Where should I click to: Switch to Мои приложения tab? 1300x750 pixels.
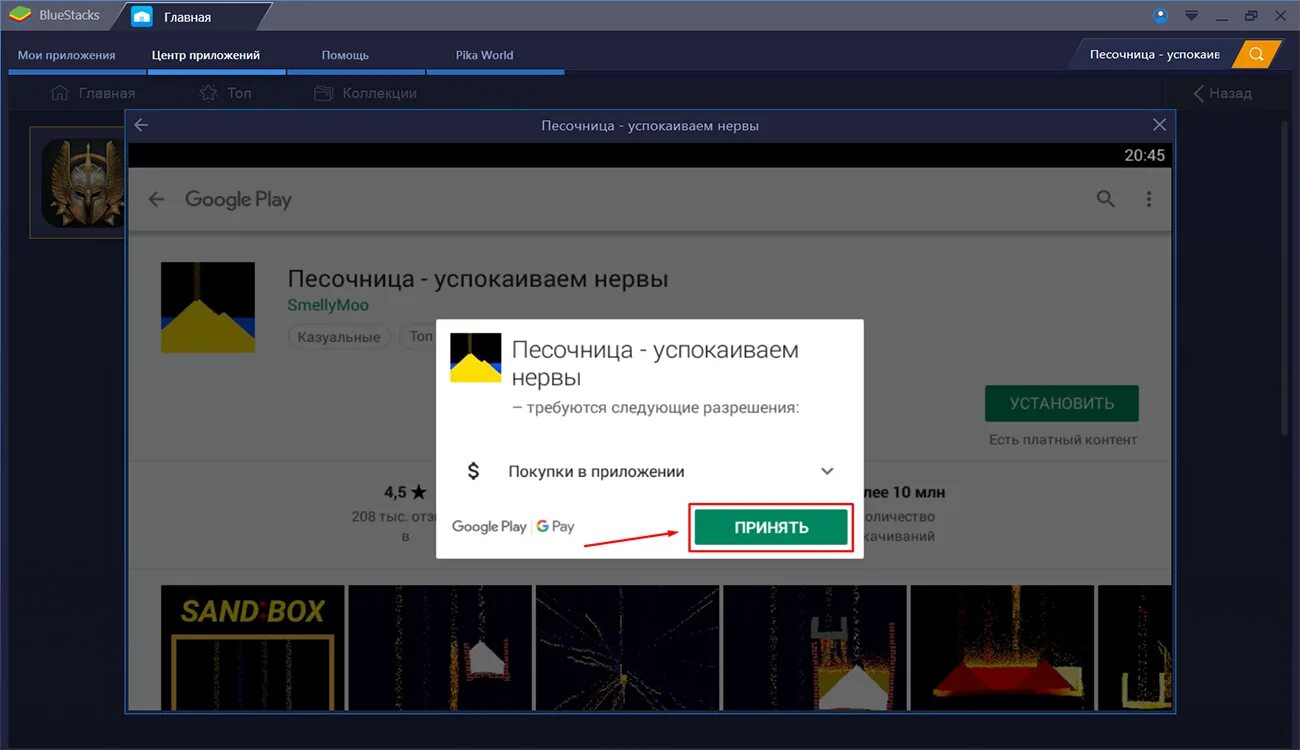tap(66, 55)
